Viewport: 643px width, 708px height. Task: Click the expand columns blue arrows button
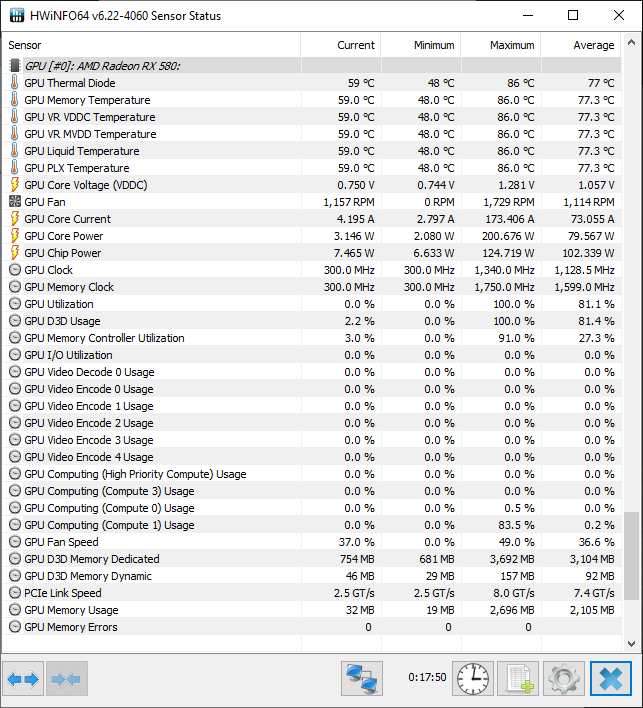pyautogui.click(x=23, y=679)
